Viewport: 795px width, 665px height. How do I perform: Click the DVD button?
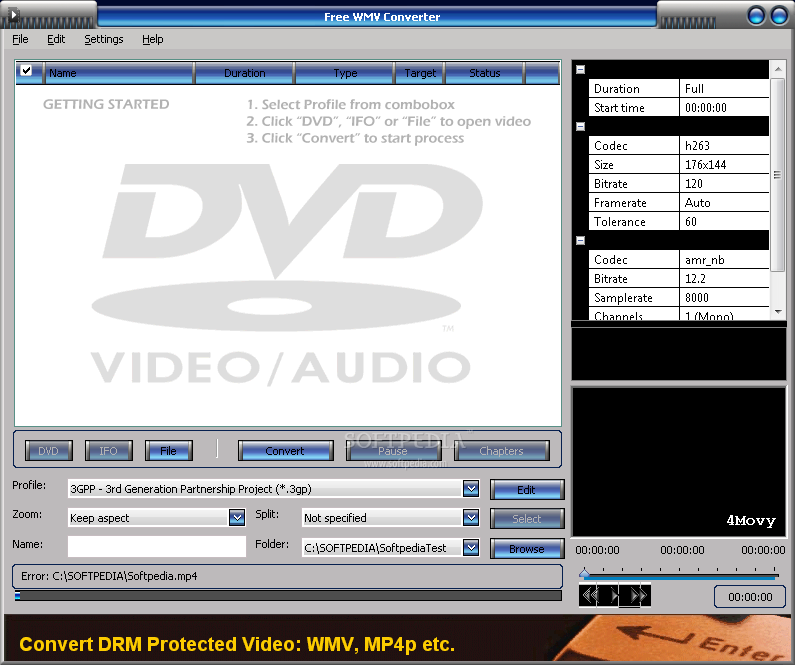click(x=49, y=451)
